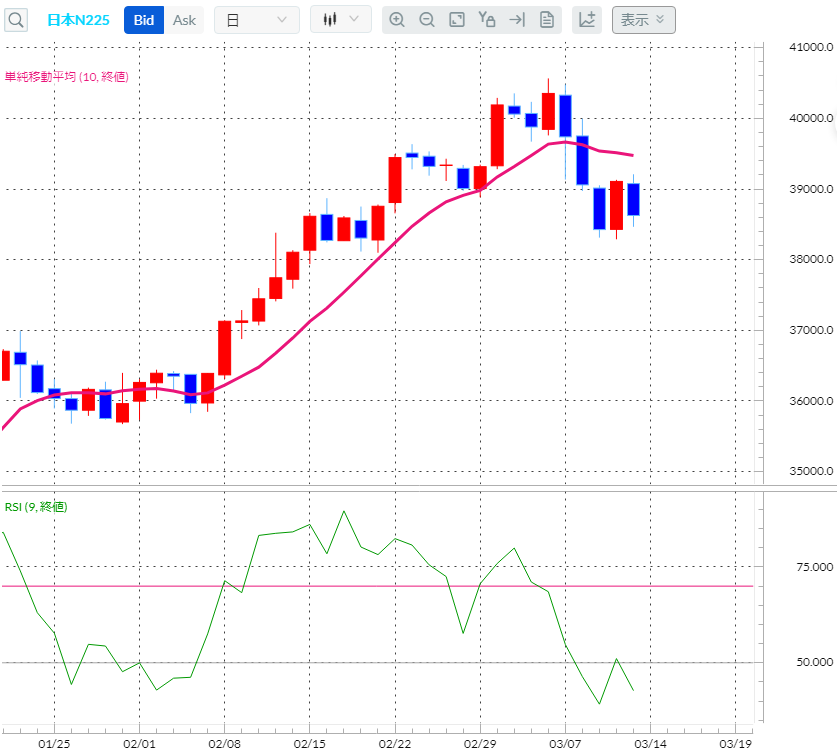Jump to the latest candle
Screen dimensions: 839x754
(x=517, y=19)
